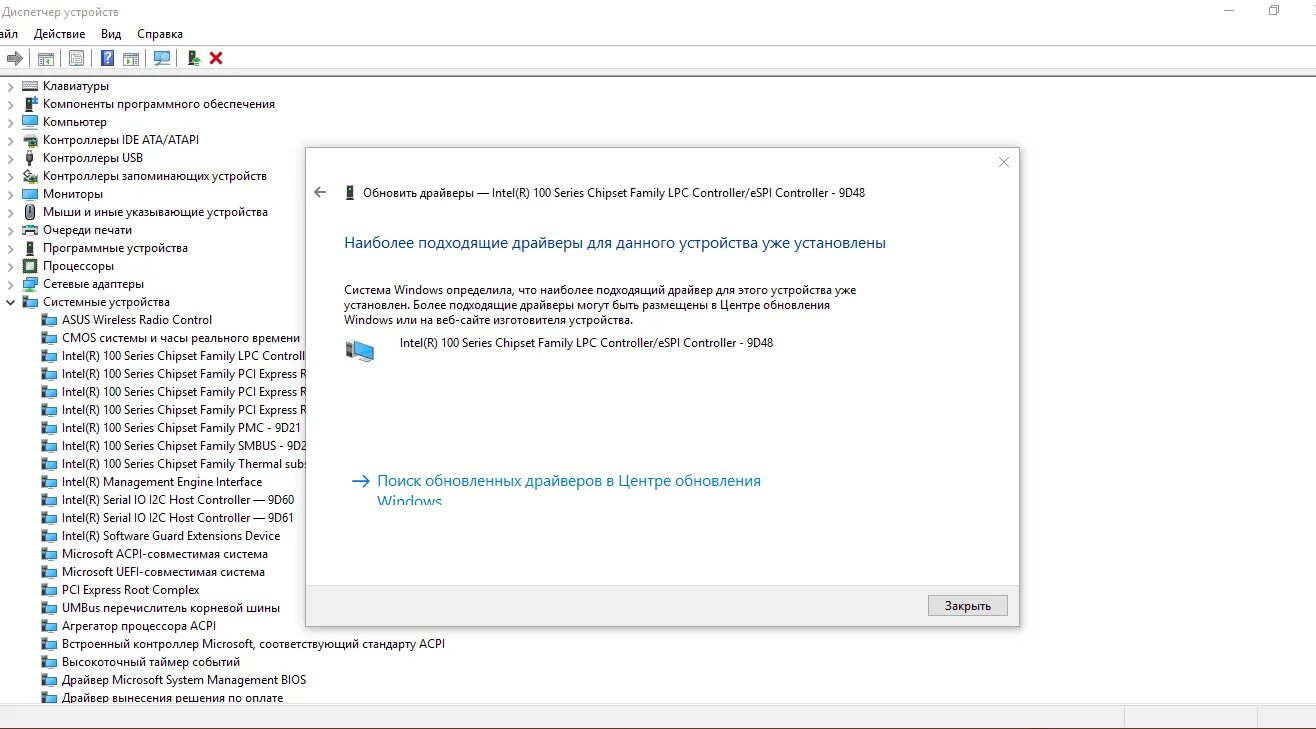Image resolution: width=1316 pixels, height=729 pixels.
Task: Click the icon of UMBus перечислитель корневой шины
Action: [x=49, y=608]
